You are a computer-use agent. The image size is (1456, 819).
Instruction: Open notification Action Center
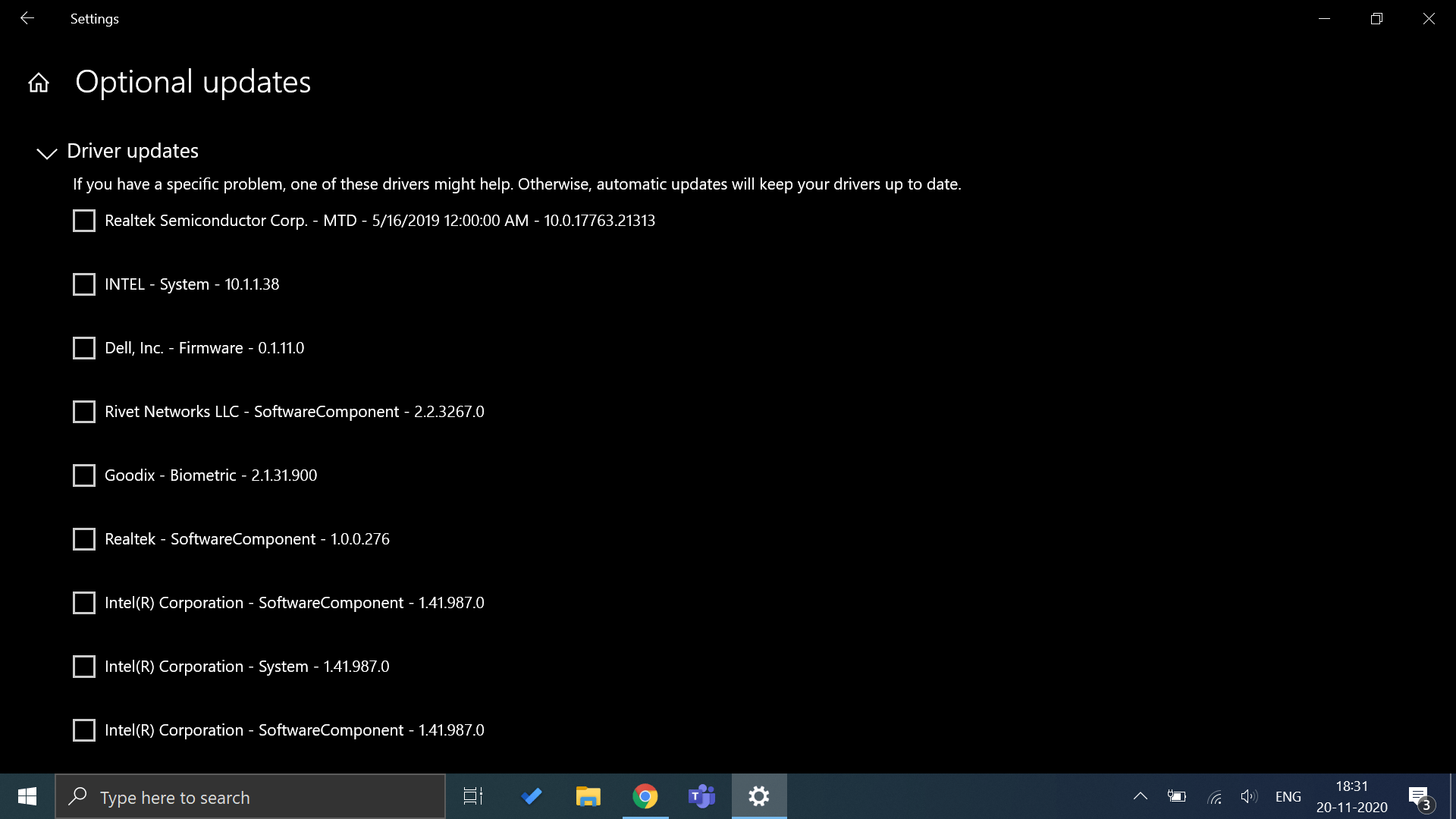click(1420, 796)
